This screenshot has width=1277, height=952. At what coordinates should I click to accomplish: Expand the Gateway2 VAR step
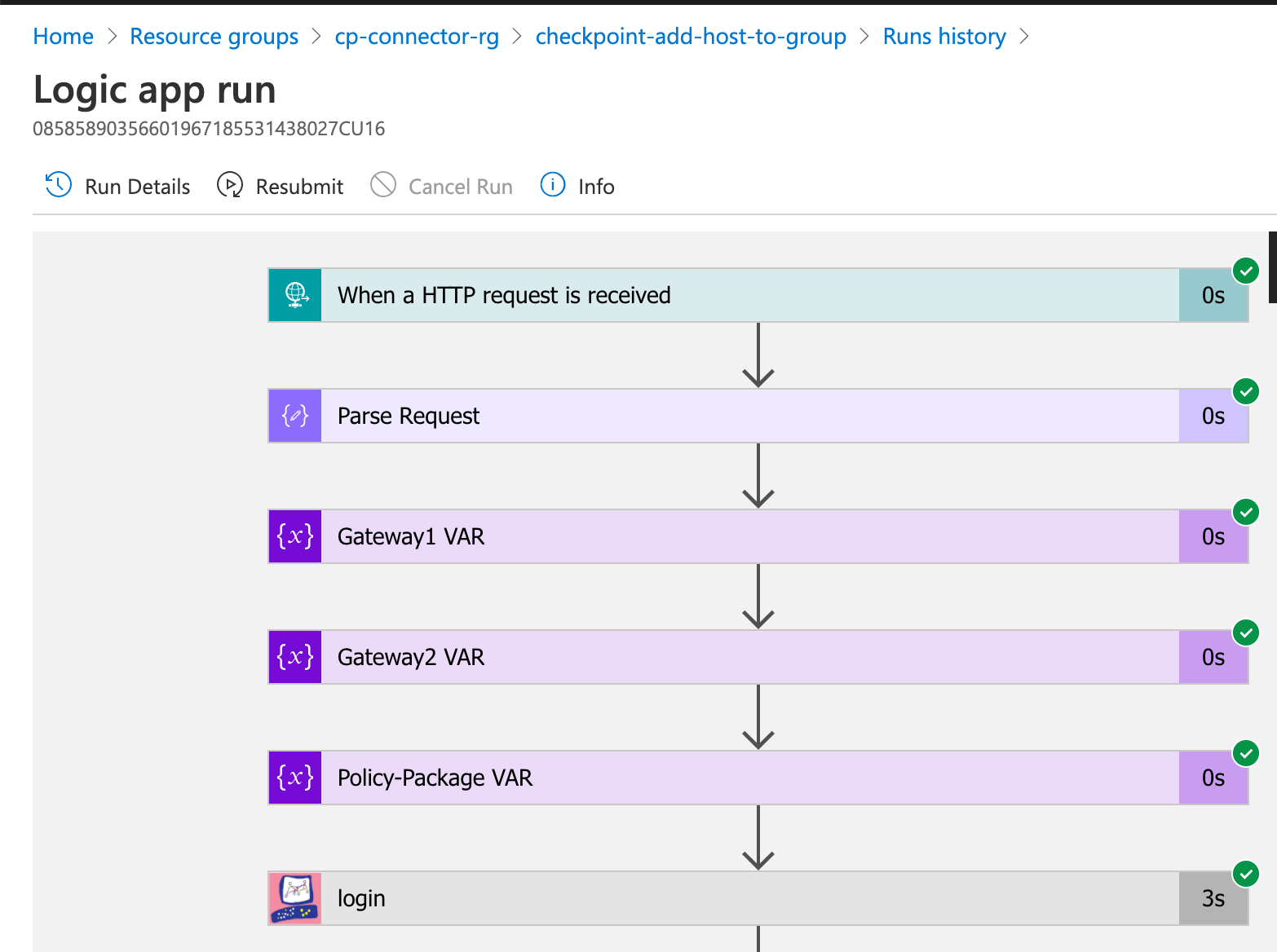(x=758, y=657)
